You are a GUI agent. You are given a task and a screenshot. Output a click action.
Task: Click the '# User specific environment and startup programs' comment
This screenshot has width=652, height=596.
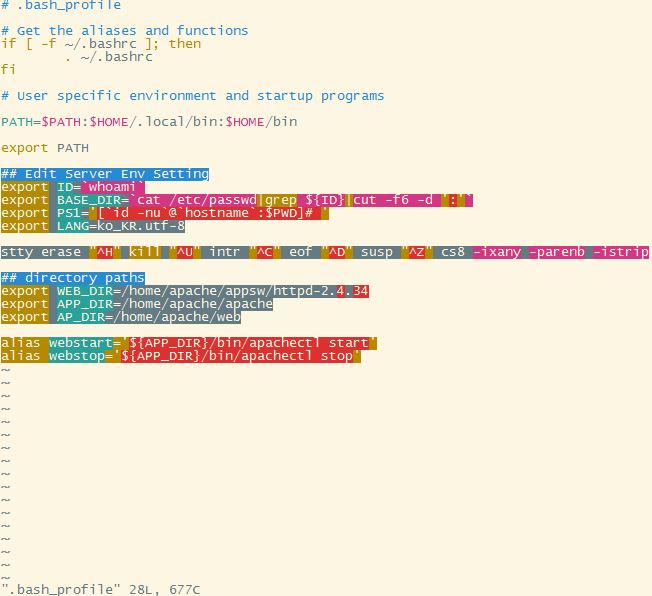[193, 96]
